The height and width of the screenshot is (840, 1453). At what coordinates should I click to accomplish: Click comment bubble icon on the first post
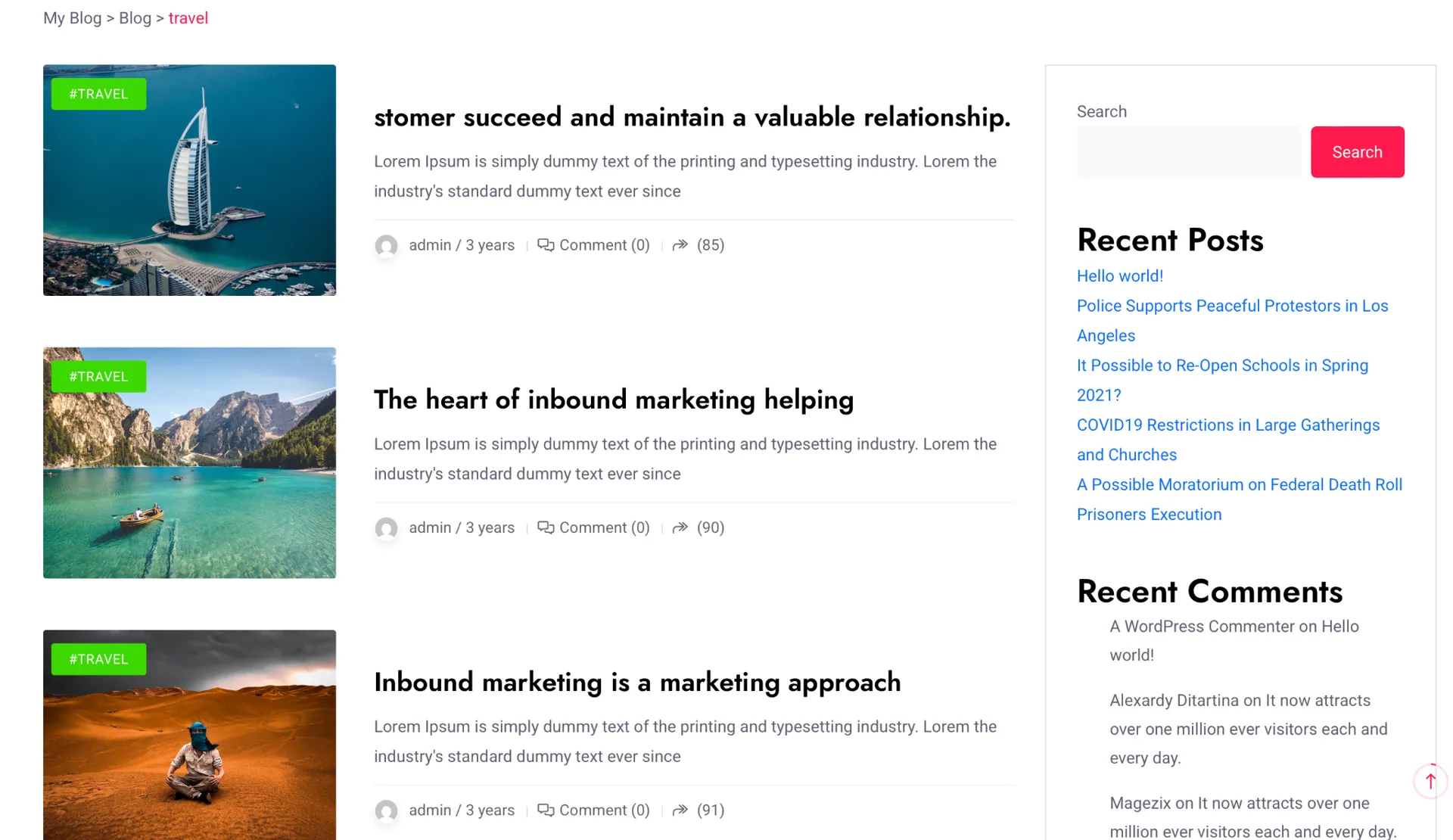(x=545, y=244)
